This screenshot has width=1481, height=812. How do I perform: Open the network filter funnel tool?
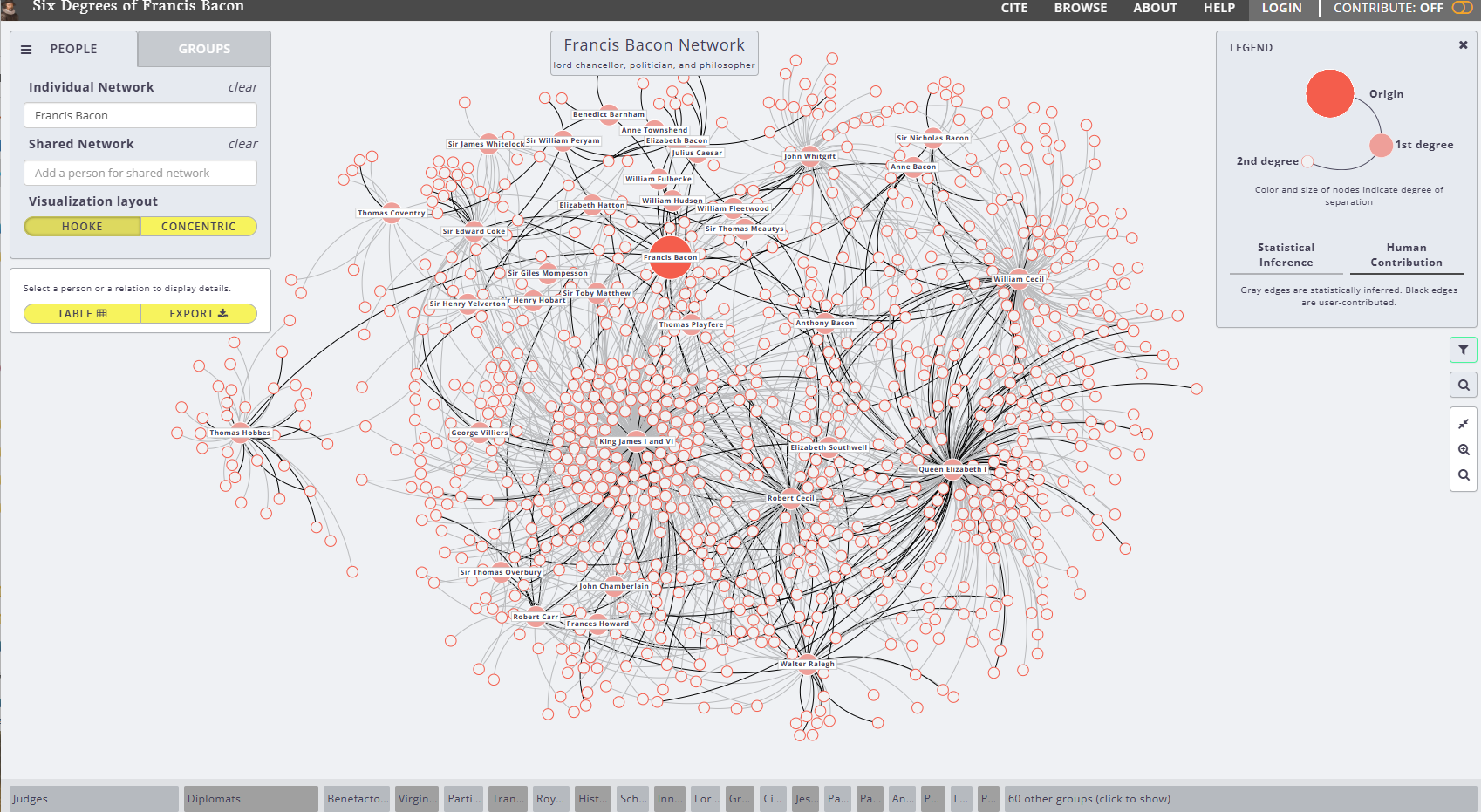[1464, 350]
